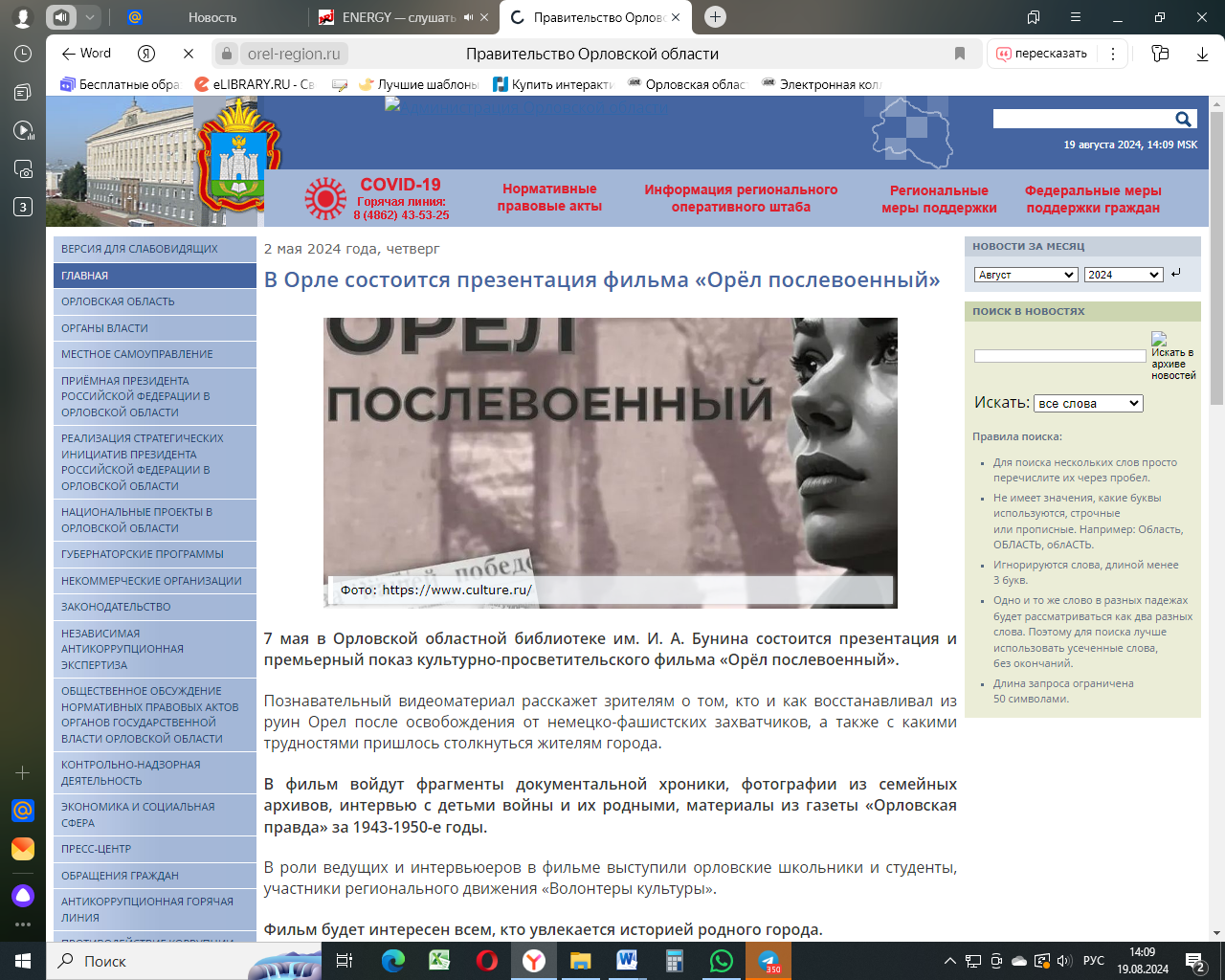Click the Yandex home button icon

click(x=146, y=54)
